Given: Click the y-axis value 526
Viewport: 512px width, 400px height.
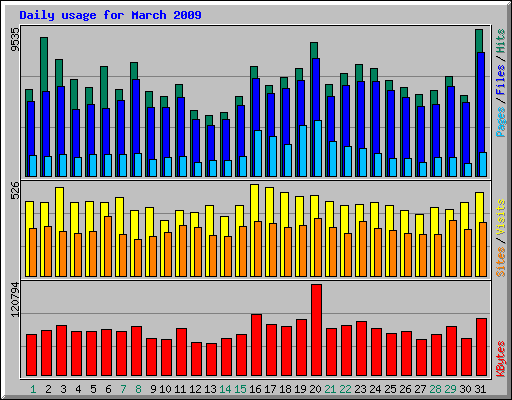Looking at the screenshot, I should [x=15, y=190].
